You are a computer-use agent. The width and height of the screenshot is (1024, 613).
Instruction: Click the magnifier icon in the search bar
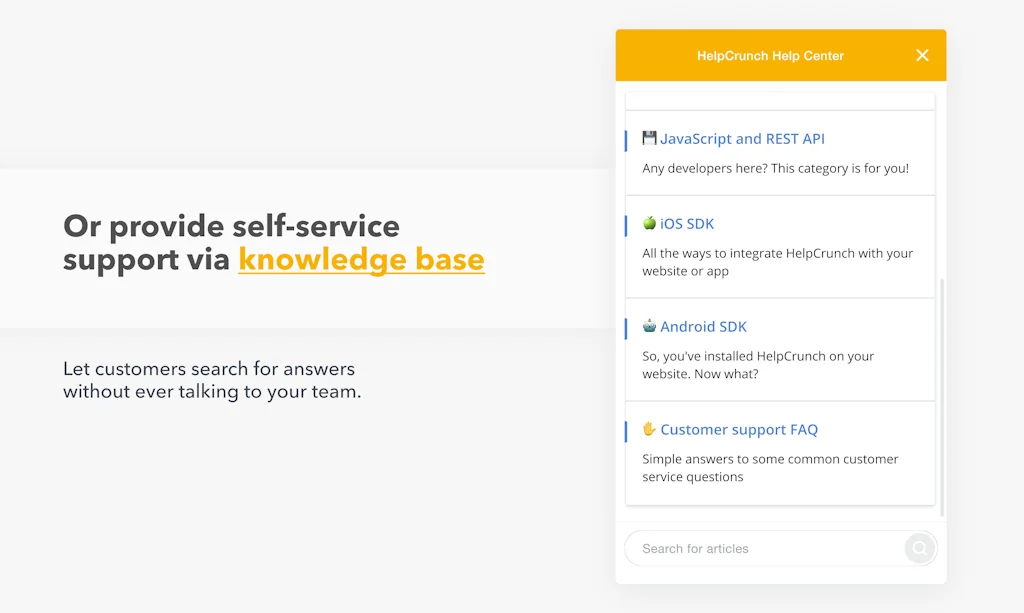coord(919,548)
